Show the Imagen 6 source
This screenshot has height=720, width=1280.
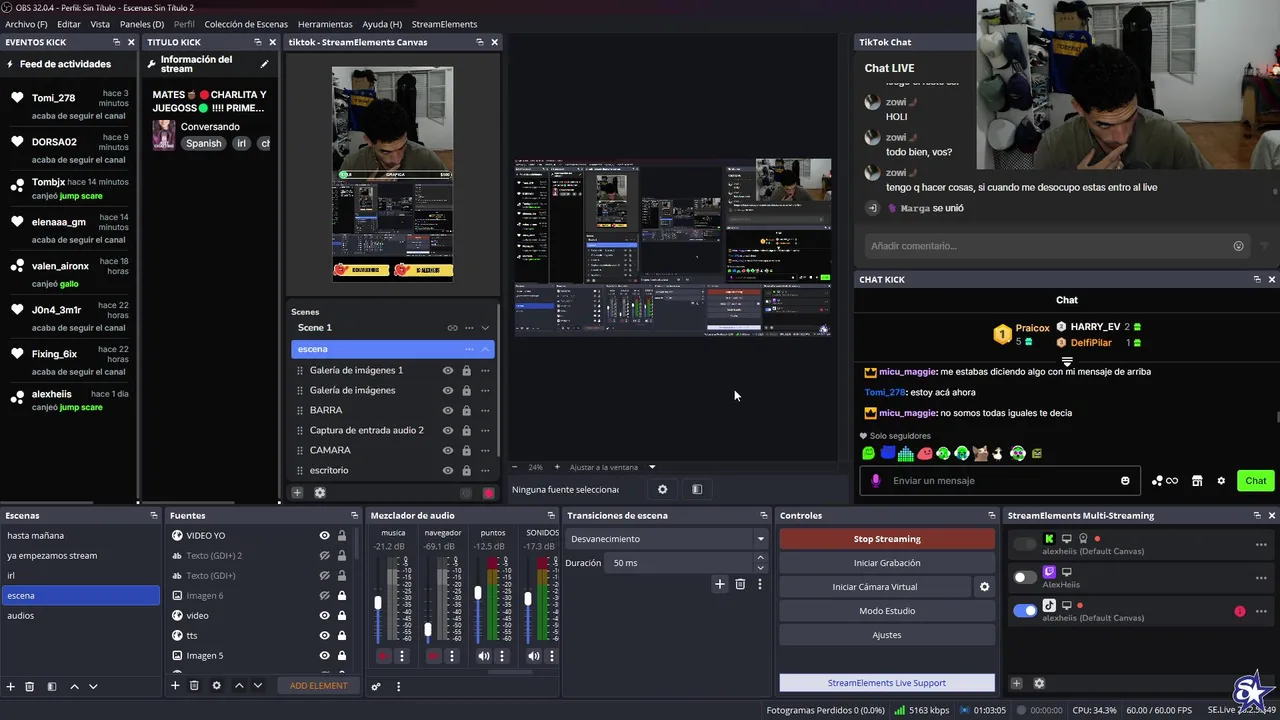tap(324, 596)
